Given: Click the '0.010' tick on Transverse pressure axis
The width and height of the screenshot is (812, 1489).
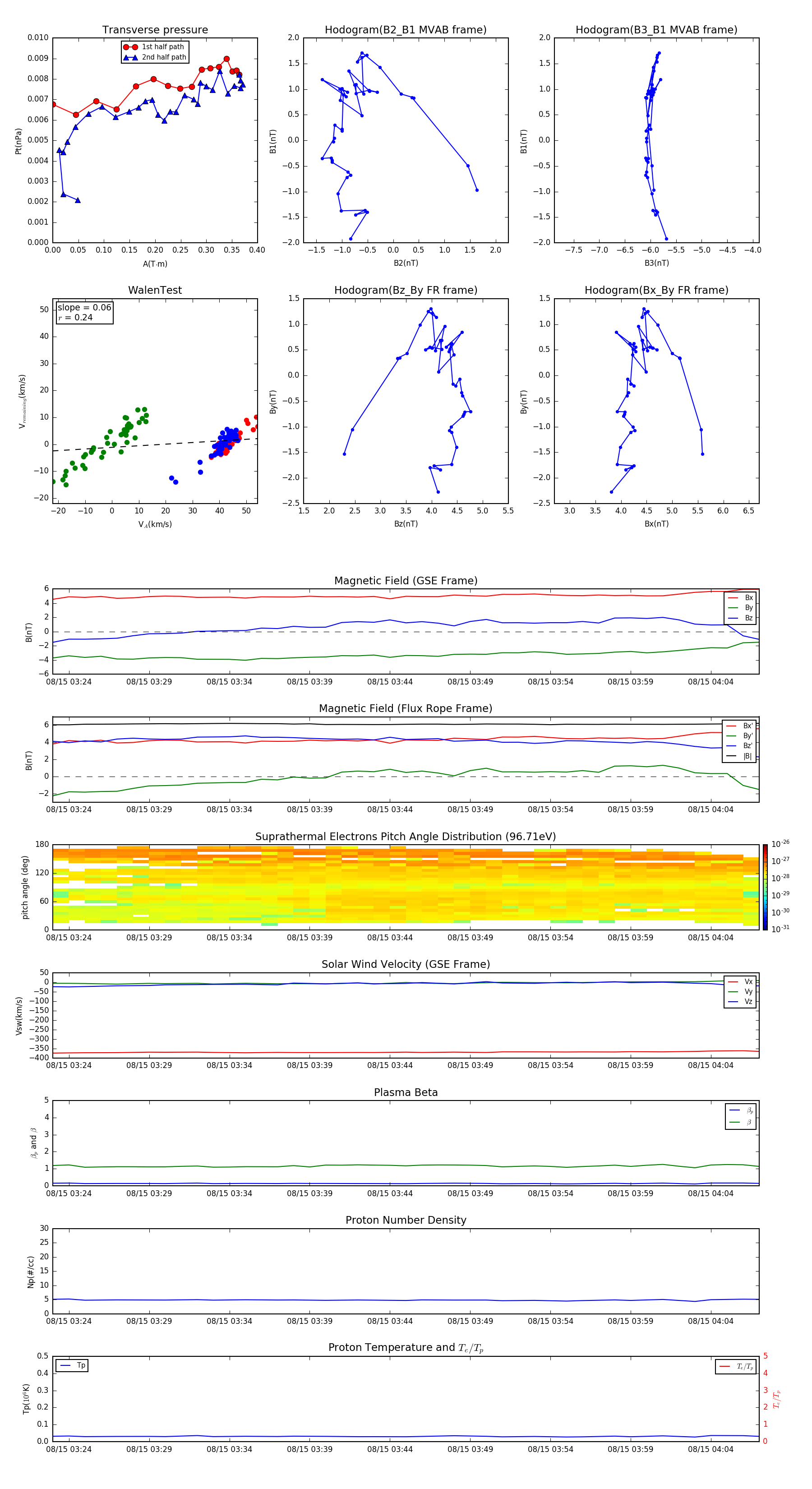Looking at the screenshot, I should 38,37.
